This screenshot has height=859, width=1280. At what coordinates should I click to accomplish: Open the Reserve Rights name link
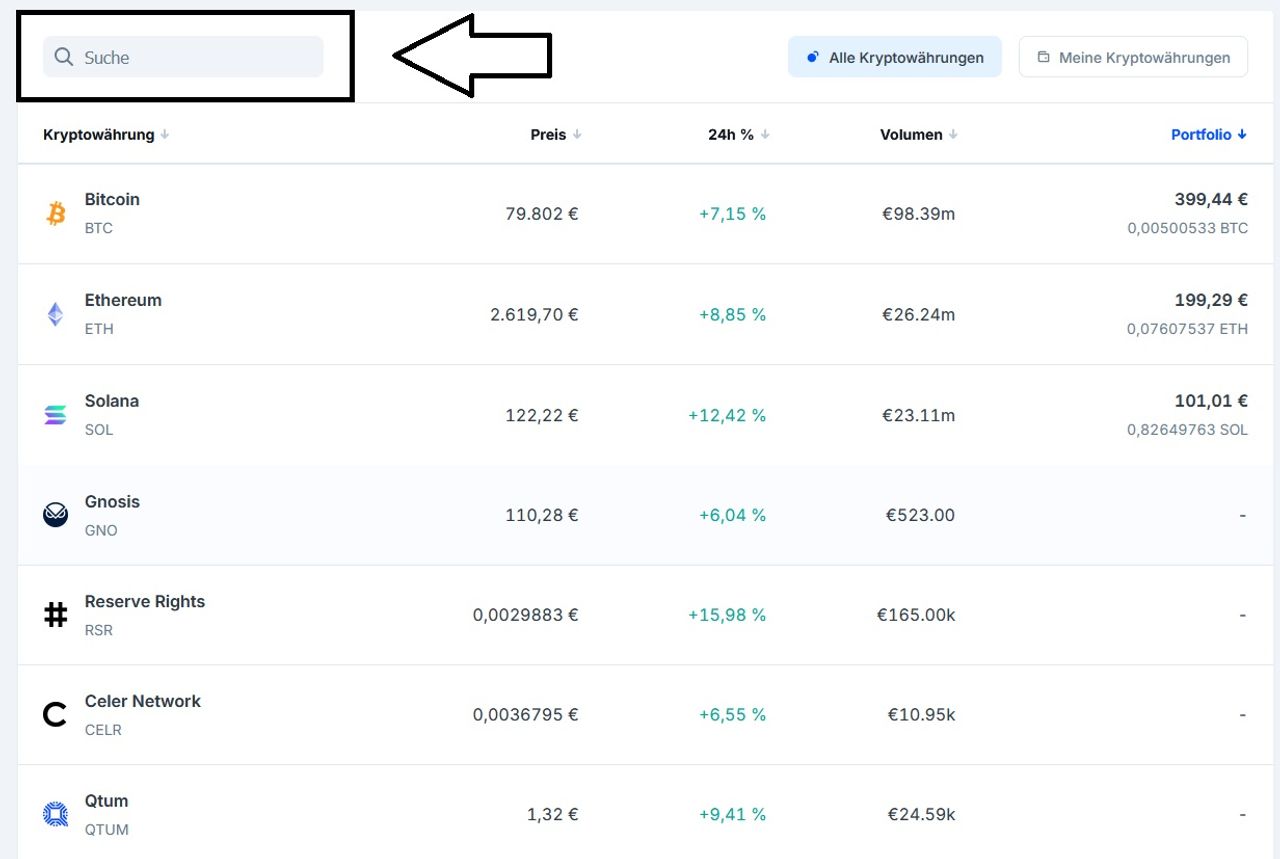(144, 601)
